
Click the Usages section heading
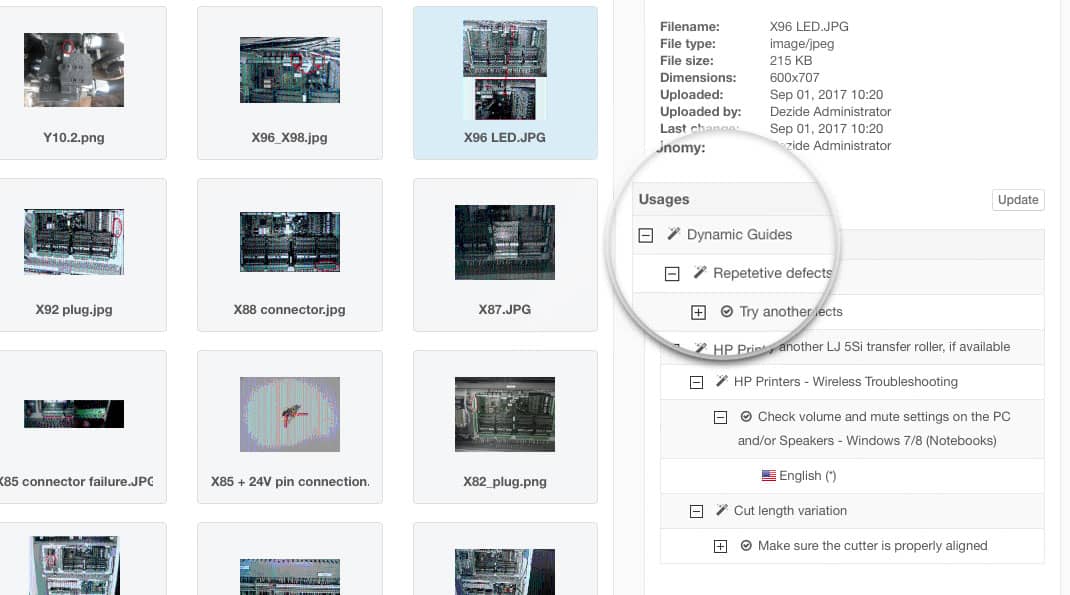pos(664,199)
